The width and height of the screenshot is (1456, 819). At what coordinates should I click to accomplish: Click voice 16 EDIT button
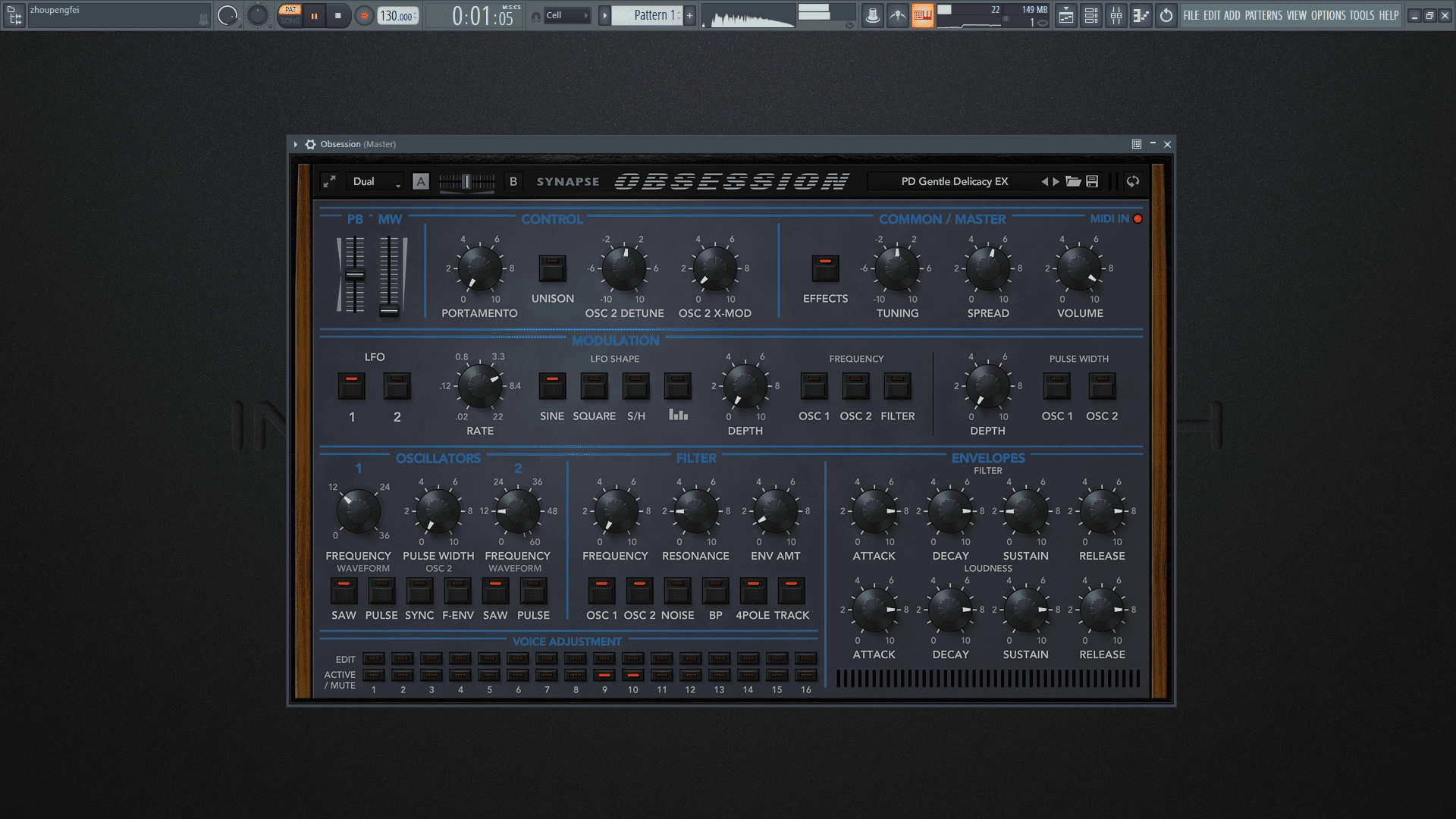(x=805, y=658)
